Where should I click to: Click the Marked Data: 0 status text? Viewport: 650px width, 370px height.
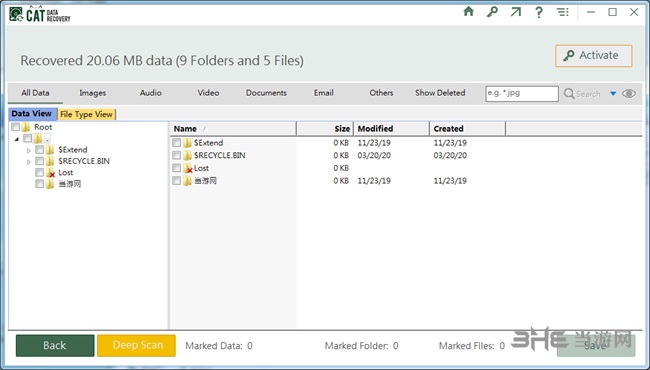[x=219, y=346]
